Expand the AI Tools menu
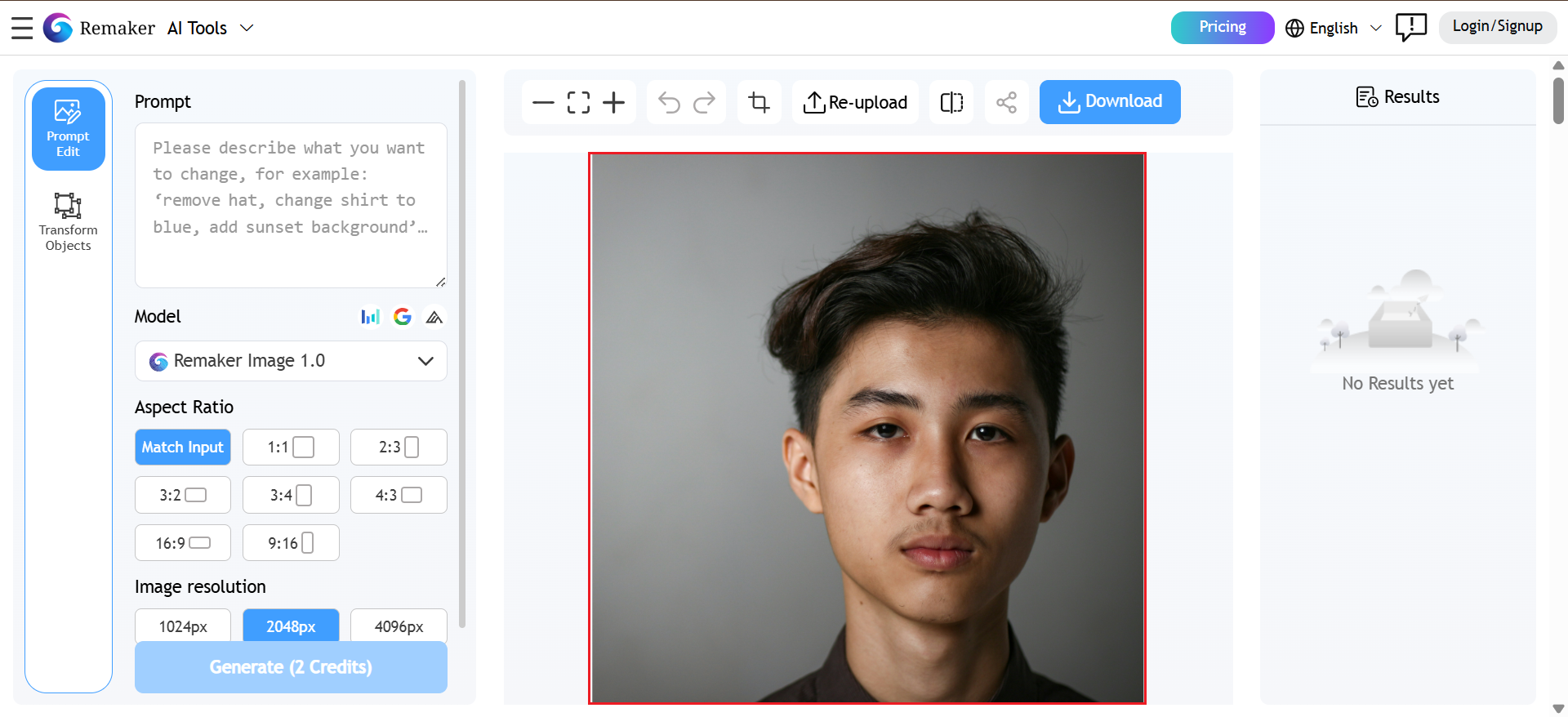1568x717 pixels. (211, 28)
